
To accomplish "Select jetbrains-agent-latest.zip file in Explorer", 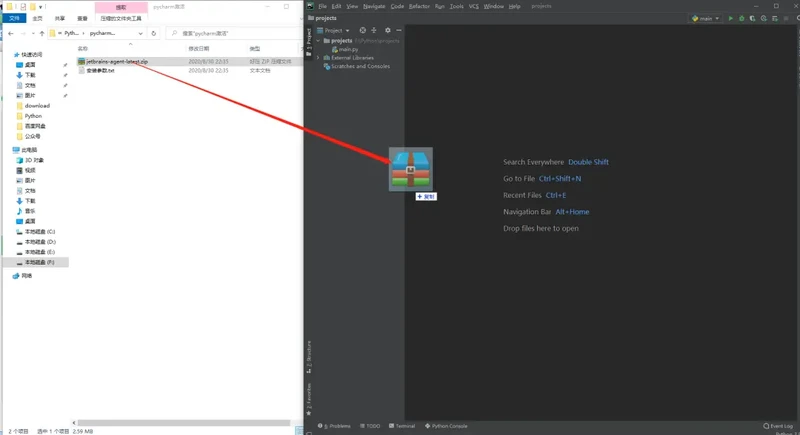I will [x=117, y=61].
